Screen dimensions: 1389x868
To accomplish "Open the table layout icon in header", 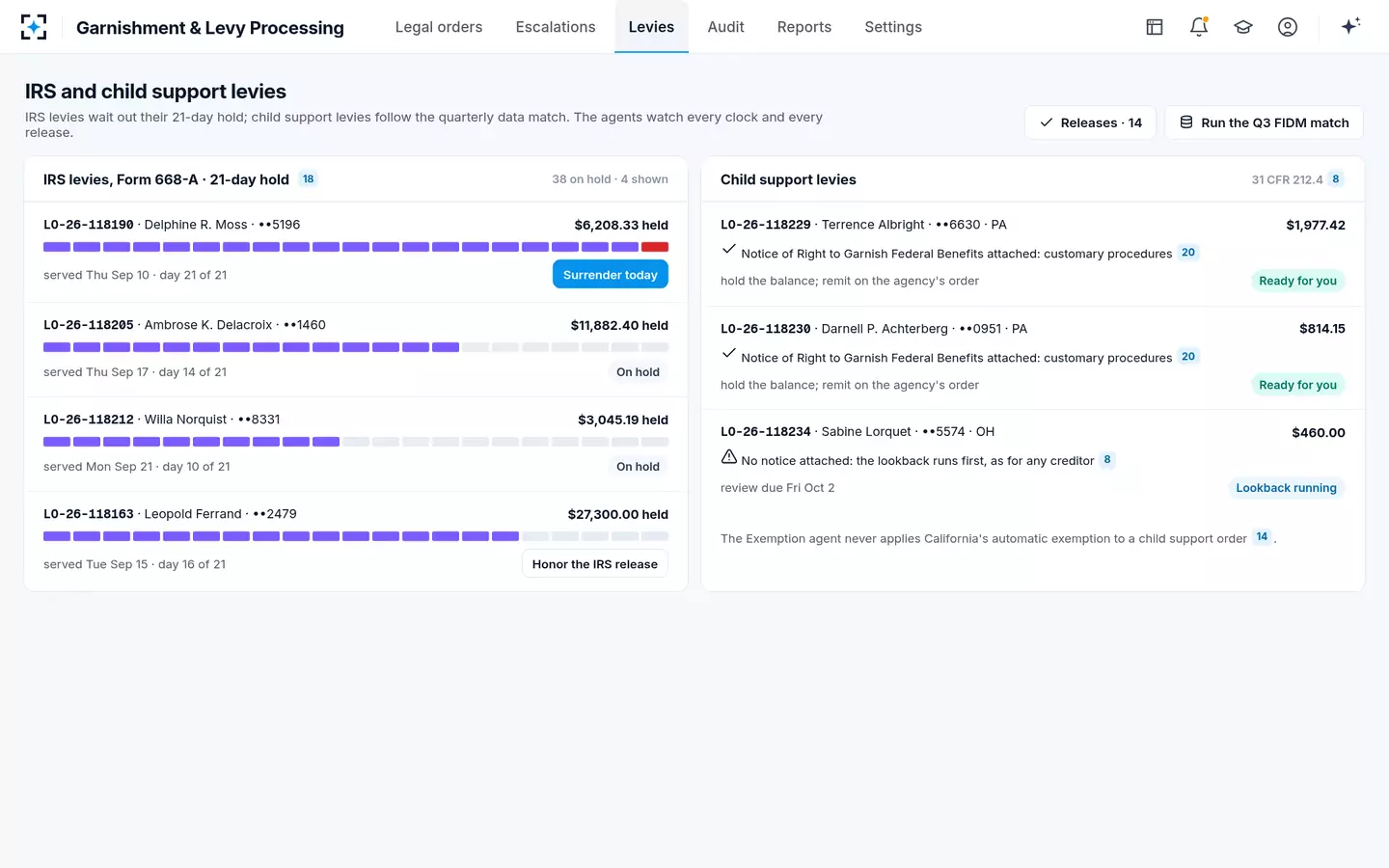I will pyautogui.click(x=1155, y=27).
